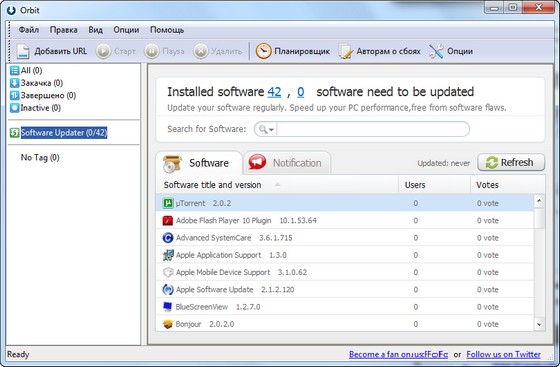This screenshot has height=367, width=560.
Task: Click the Refresh button
Action: [511, 162]
